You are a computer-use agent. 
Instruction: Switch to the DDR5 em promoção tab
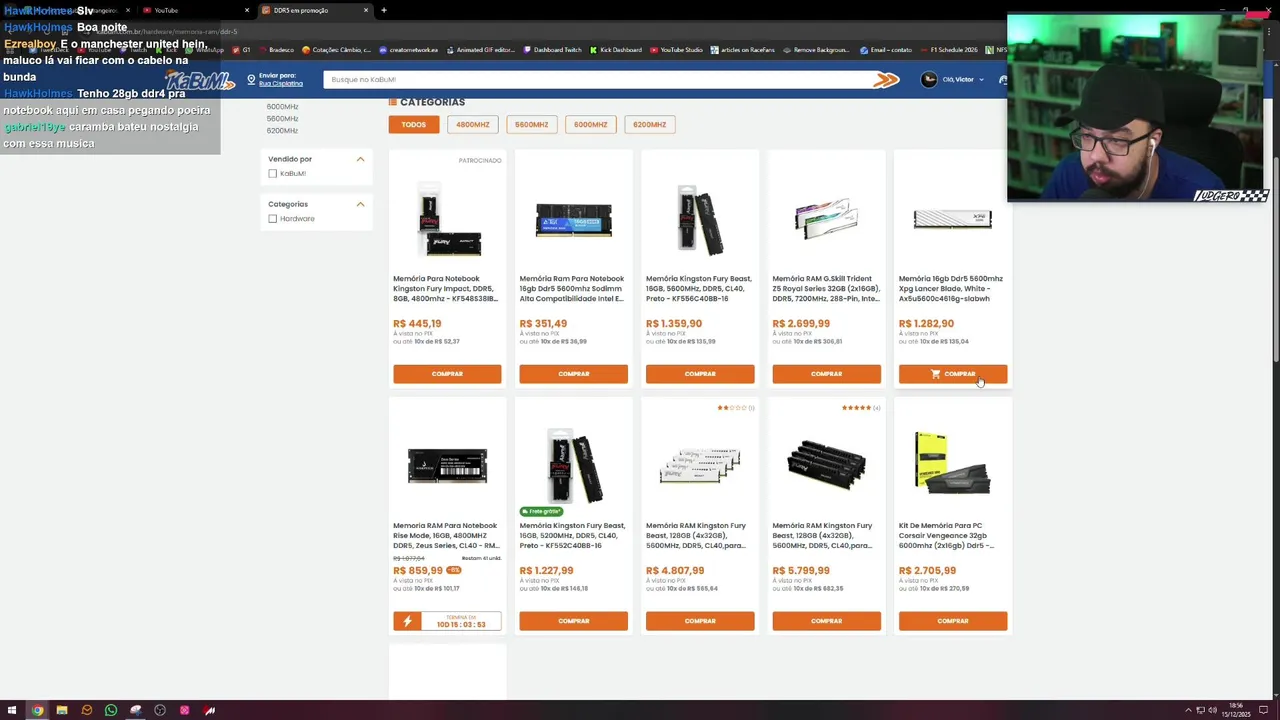[x=314, y=10]
